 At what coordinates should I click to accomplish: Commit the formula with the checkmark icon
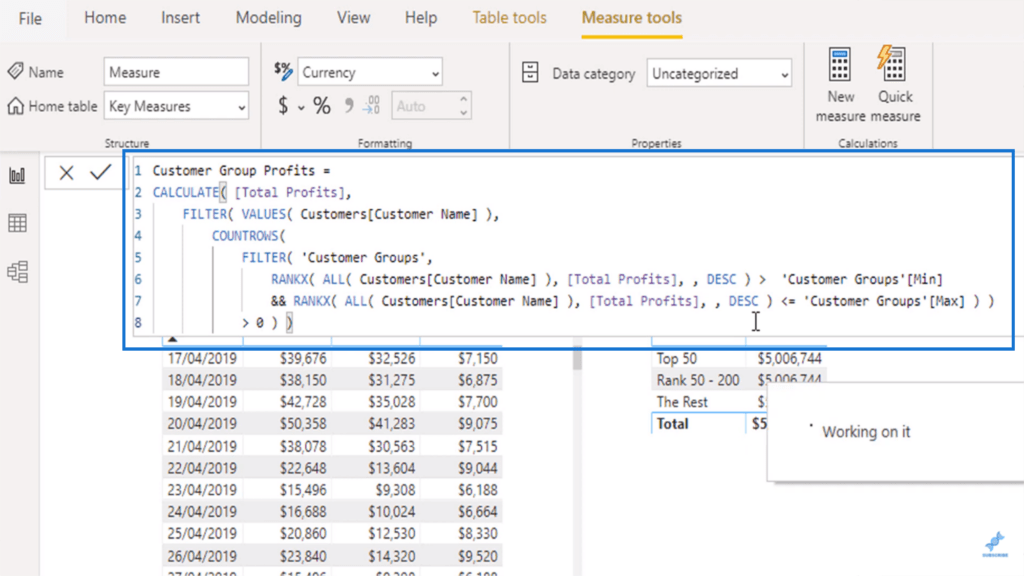[101, 172]
